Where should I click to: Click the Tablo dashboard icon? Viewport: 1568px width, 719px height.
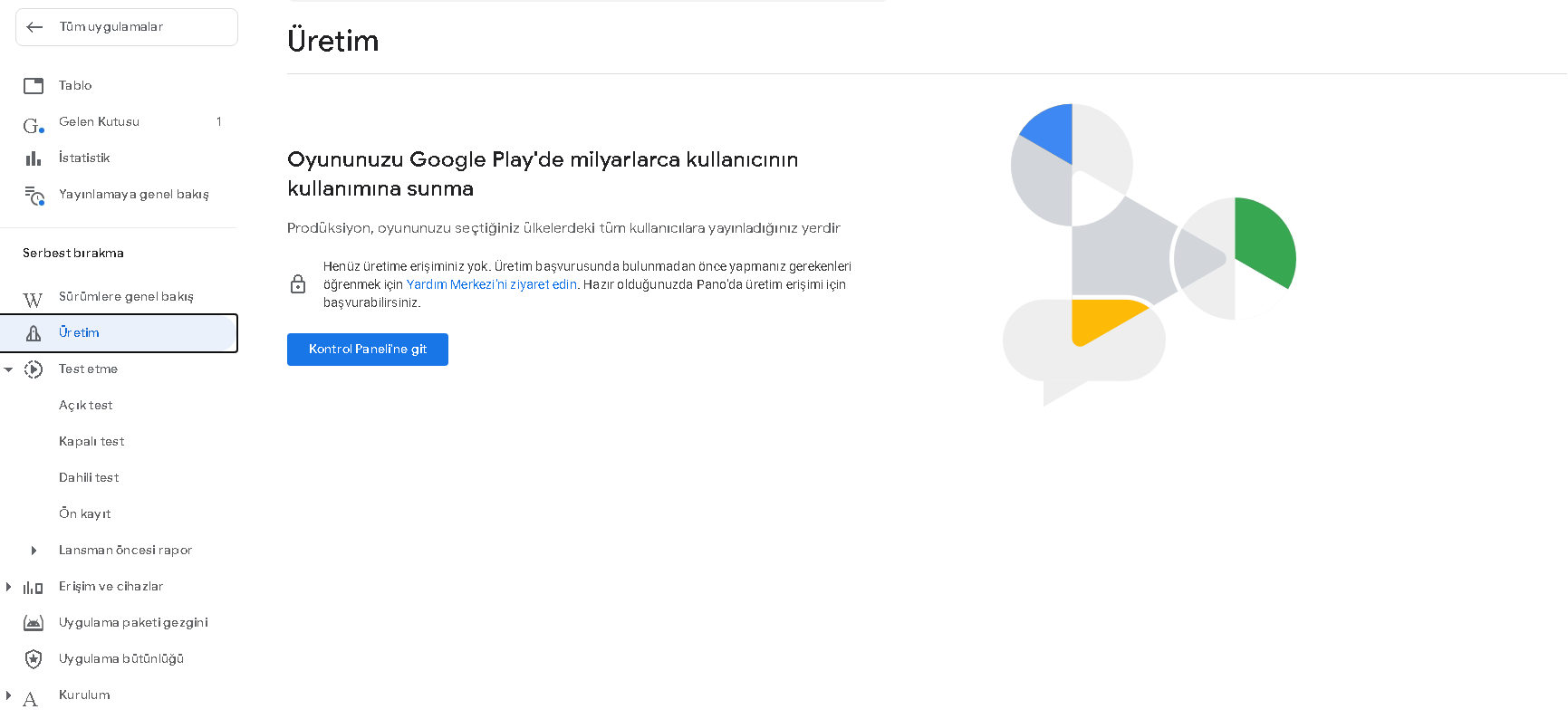pyautogui.click(x=34, y=86)
